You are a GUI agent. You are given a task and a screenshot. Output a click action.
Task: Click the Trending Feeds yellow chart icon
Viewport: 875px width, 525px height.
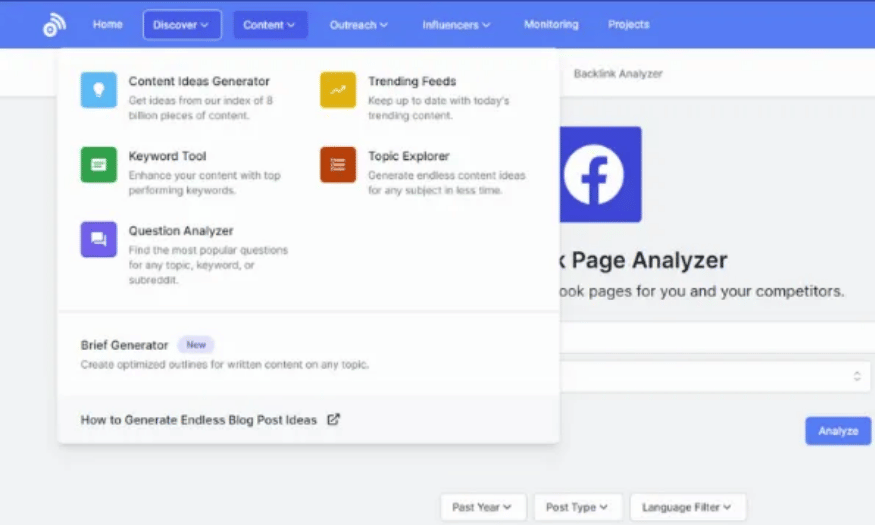pyautogui.click(x=338, y=90)
